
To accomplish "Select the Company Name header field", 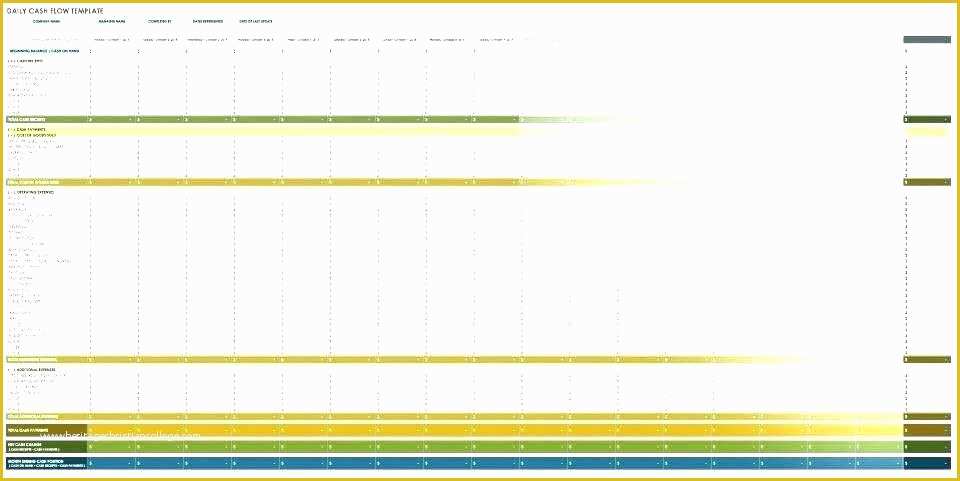I will click(47, 21).
